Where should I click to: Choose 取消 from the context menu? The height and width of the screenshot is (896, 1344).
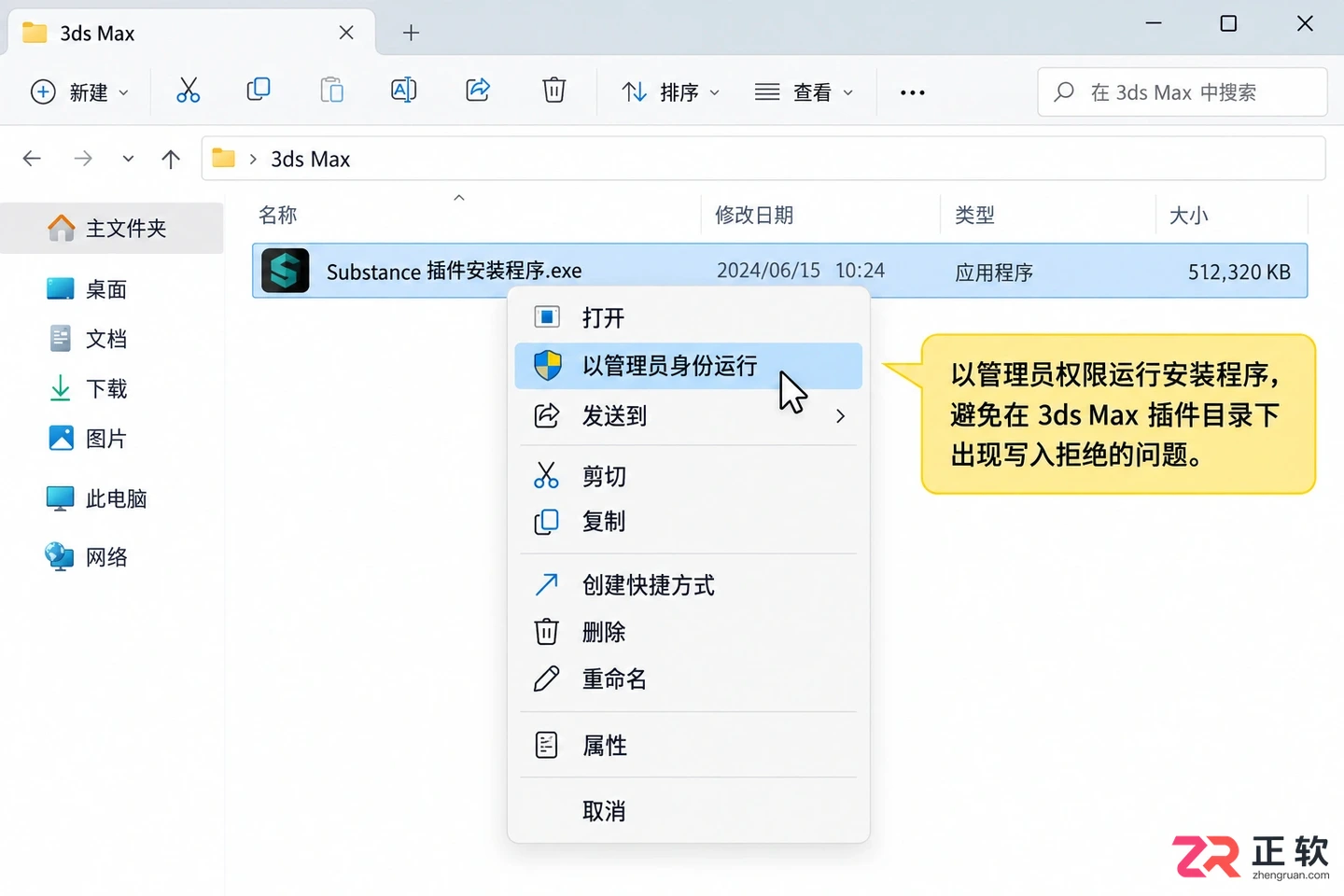(x=689, y=811)
